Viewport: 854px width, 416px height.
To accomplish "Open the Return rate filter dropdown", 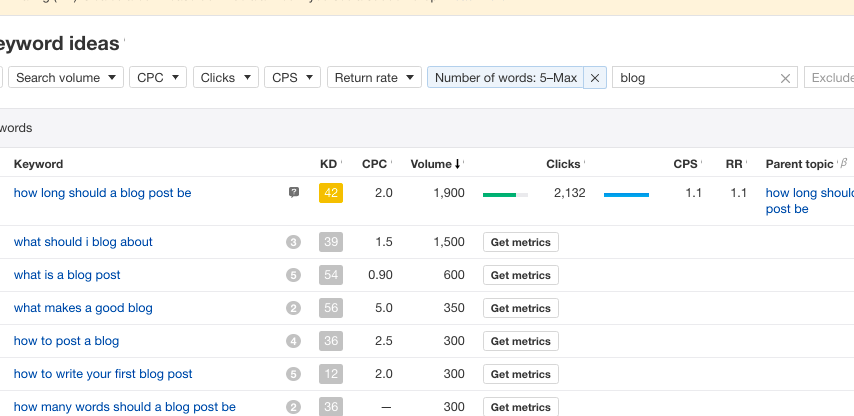I will 374,77.
